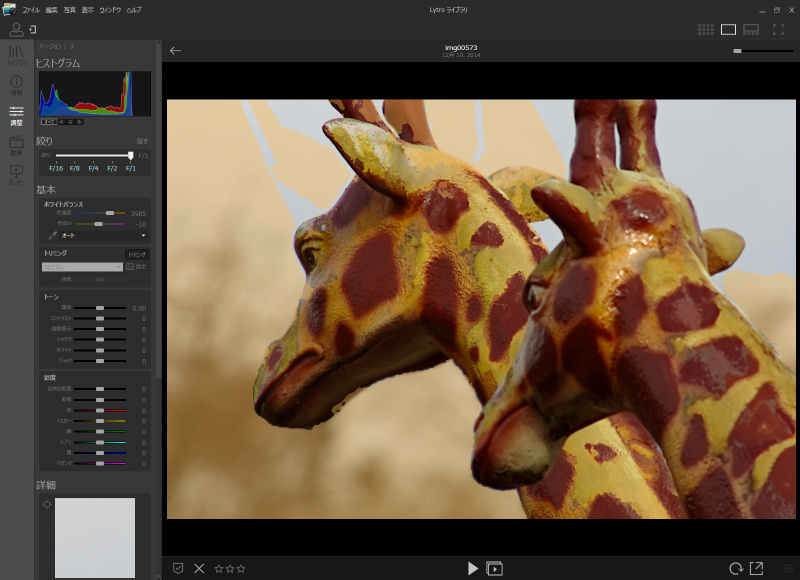
Task: Click the reject X flag icon
Action: pyautogui.click(x=199, y=568)
